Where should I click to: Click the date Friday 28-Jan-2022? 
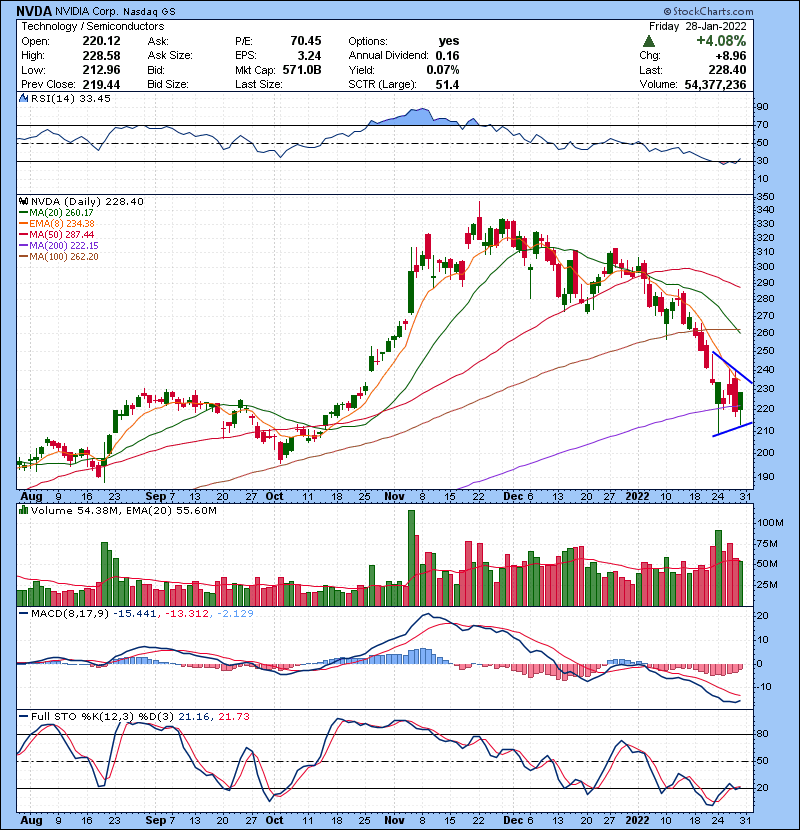click(x=698, y=26)
